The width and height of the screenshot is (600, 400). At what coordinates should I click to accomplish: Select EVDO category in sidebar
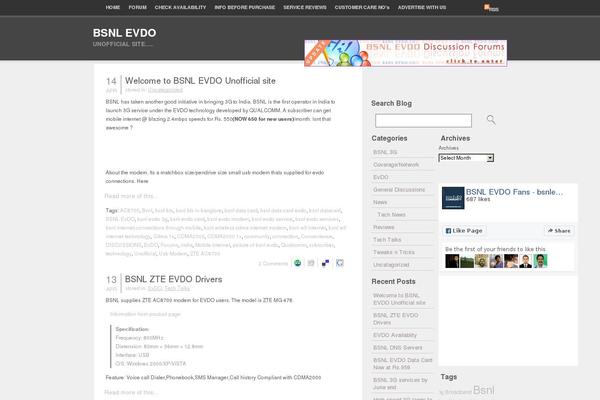(x=381, y=177)
